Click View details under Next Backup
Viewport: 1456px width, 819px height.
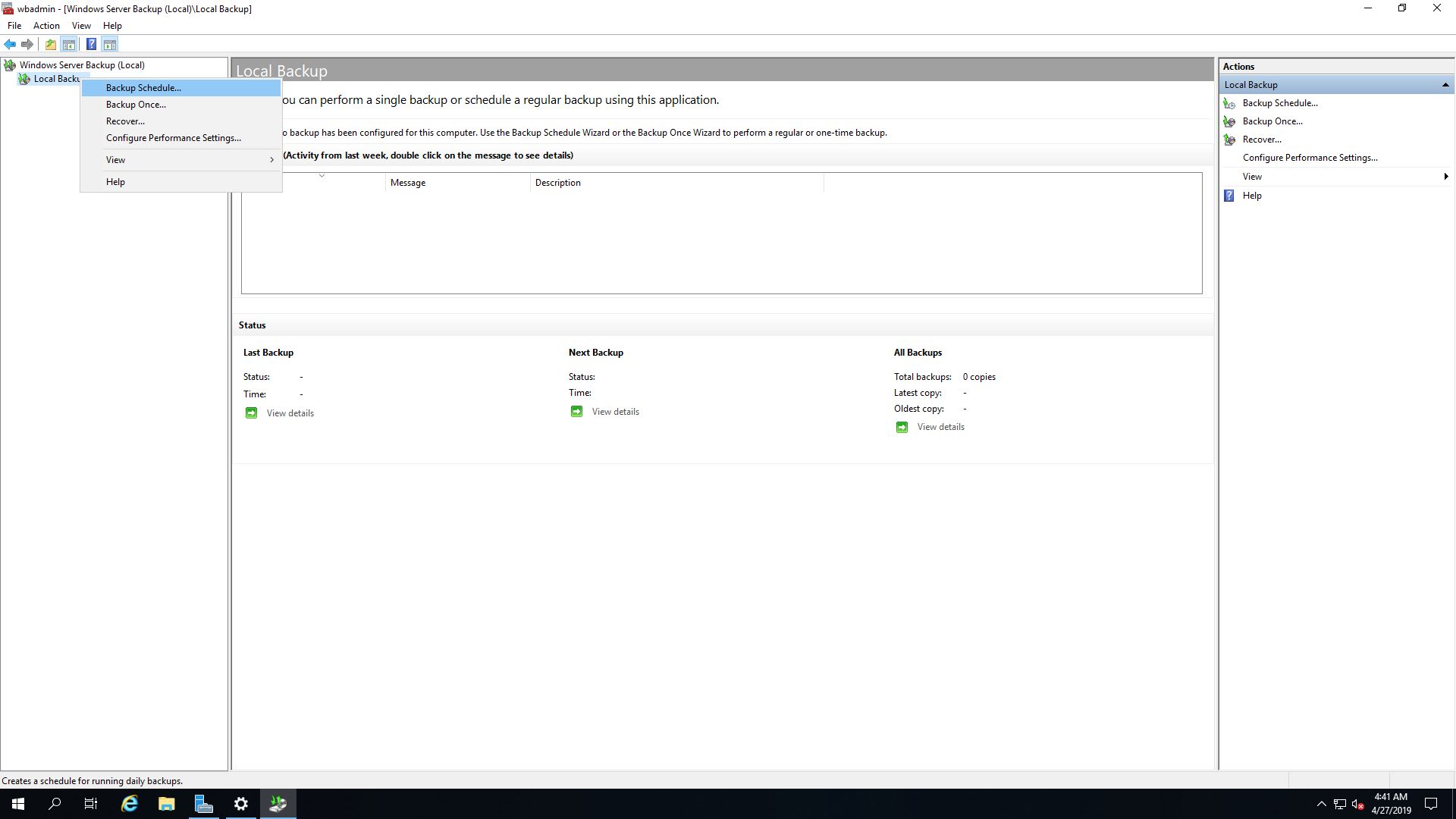(x=615, y=412)
